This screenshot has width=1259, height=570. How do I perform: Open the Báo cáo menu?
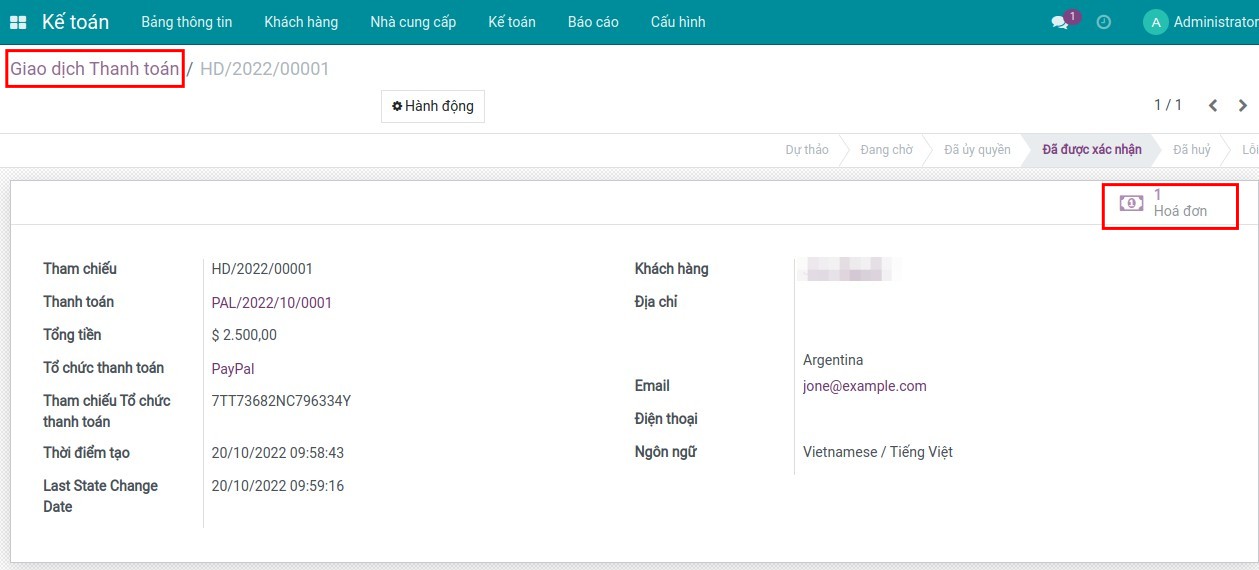pyautogui.click(x=593, y=22)
